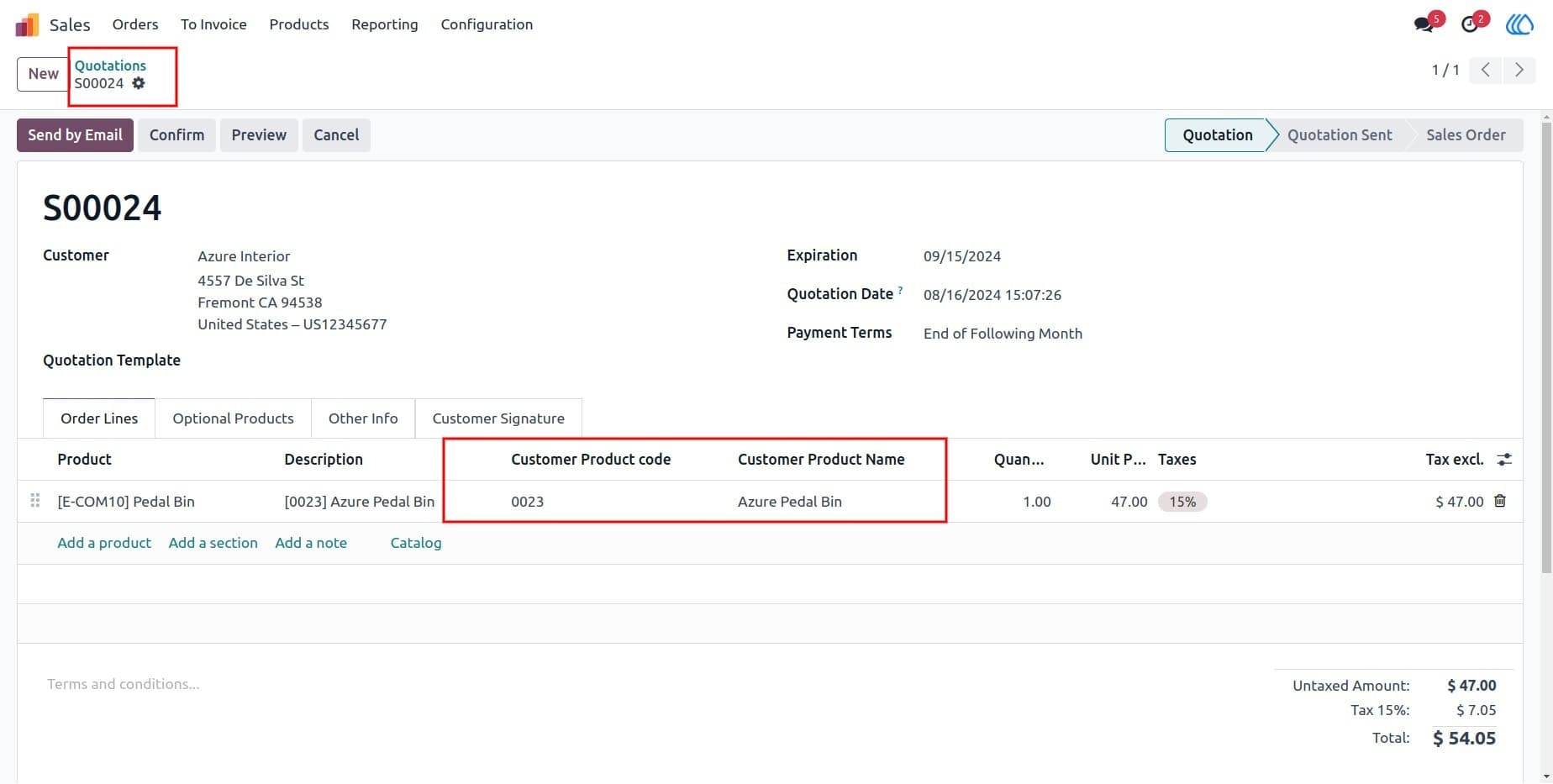
Task: Set status to Quotation Sent
Action: [1340, 135]
